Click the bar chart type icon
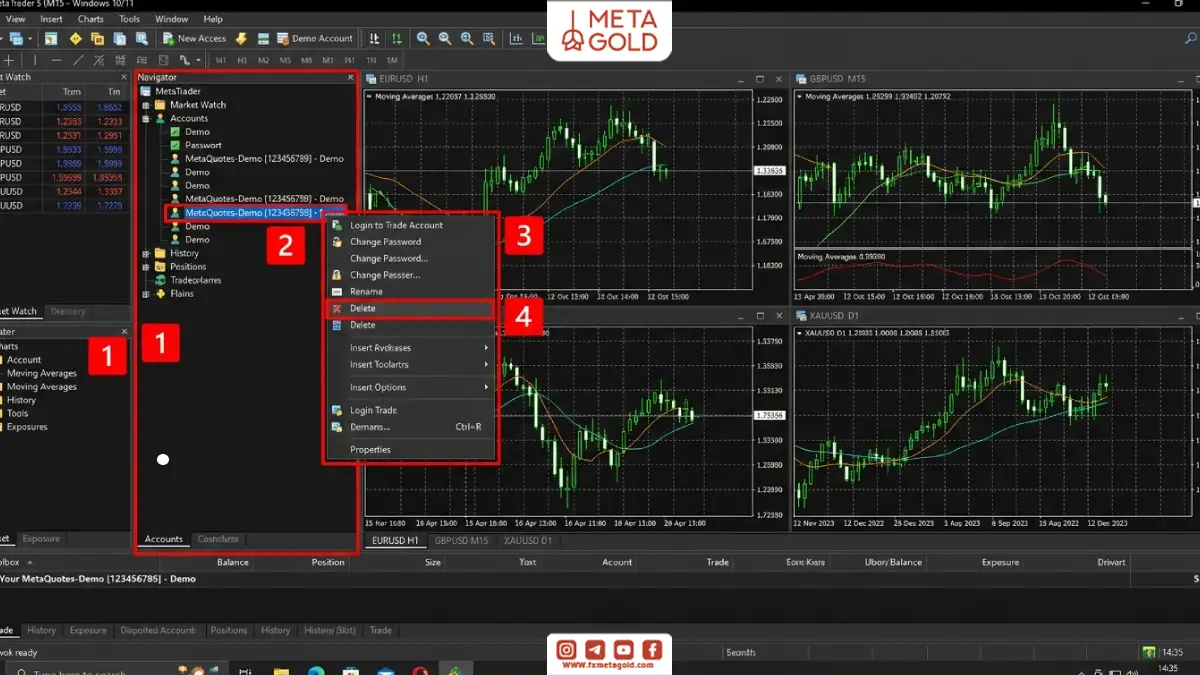The height and width of the screenshot is (675, 1200). (375, 39)
